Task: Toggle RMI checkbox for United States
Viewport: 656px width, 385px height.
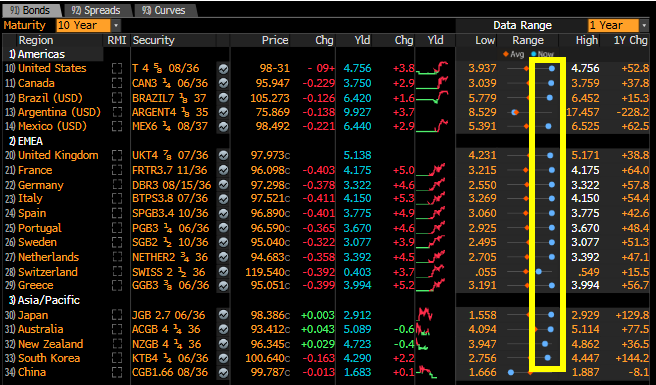Action: (117, 69)
